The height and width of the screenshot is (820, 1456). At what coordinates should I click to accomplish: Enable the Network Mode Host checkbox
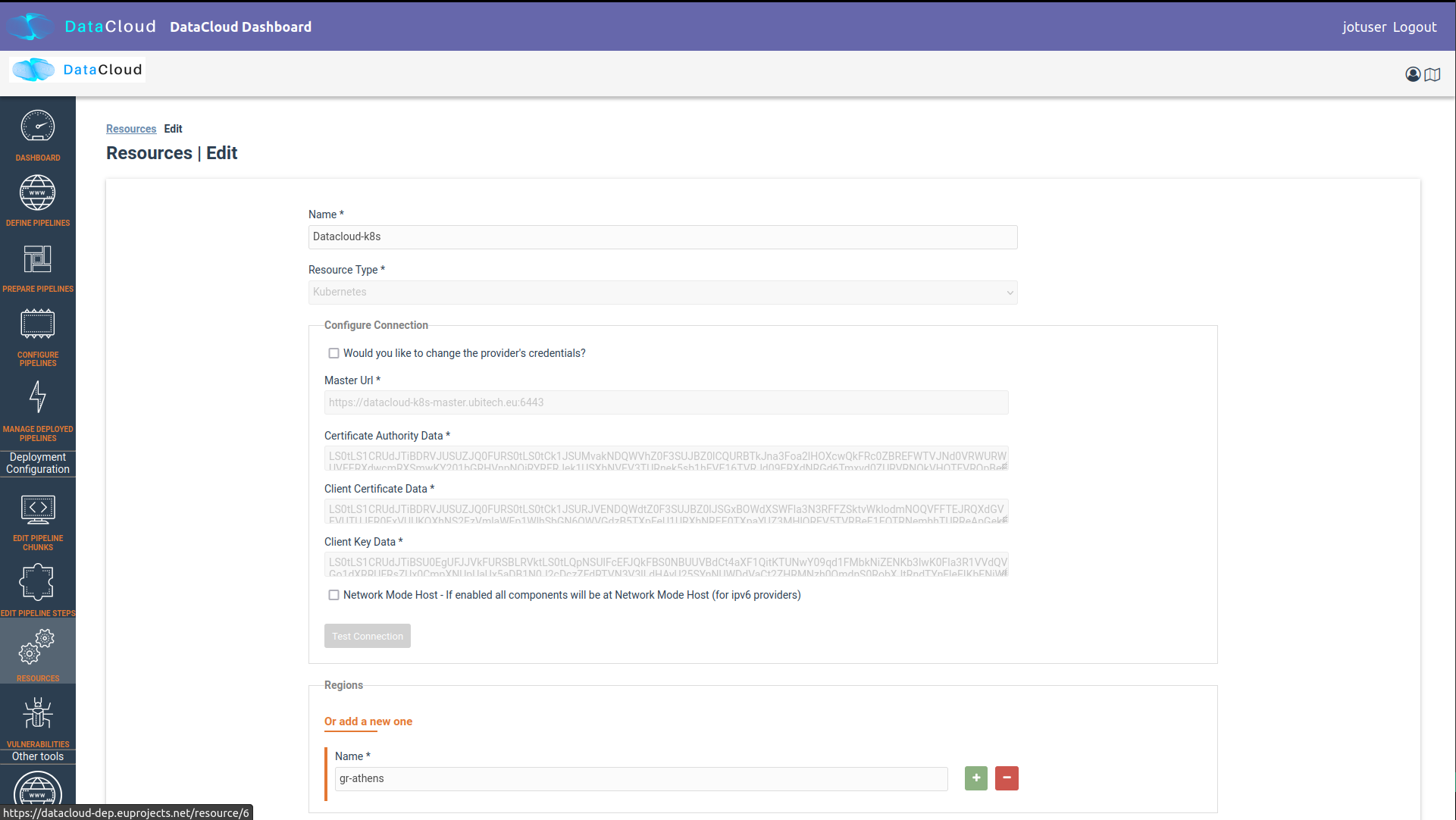pos(333,595)
